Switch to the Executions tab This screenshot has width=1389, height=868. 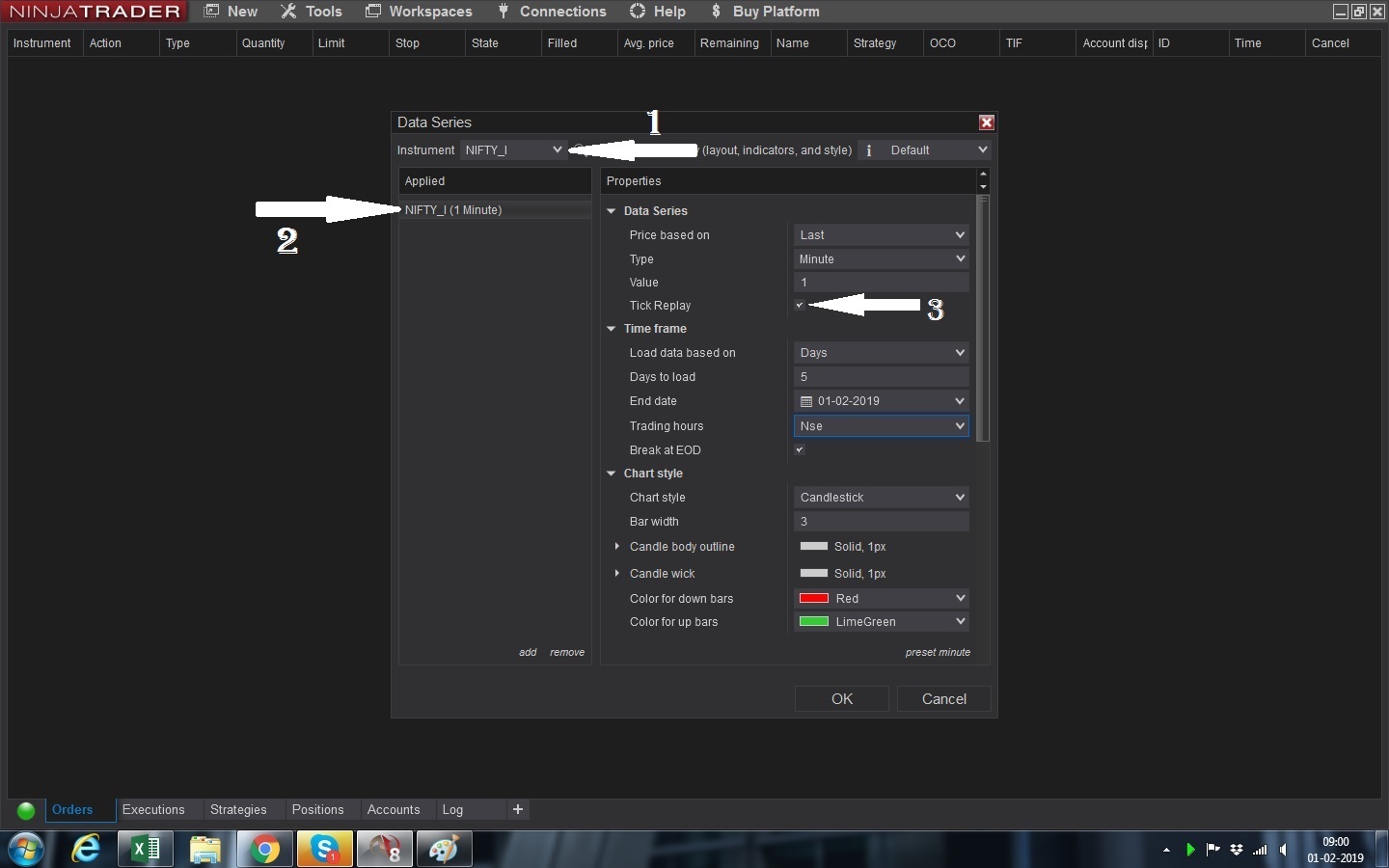pyautogui.click(x=153, y=810)
